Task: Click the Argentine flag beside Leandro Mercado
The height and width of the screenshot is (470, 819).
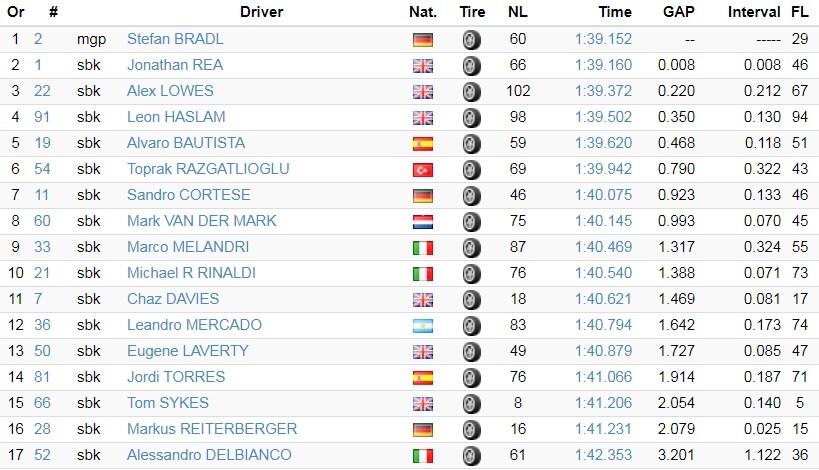Action: [423, 326]
